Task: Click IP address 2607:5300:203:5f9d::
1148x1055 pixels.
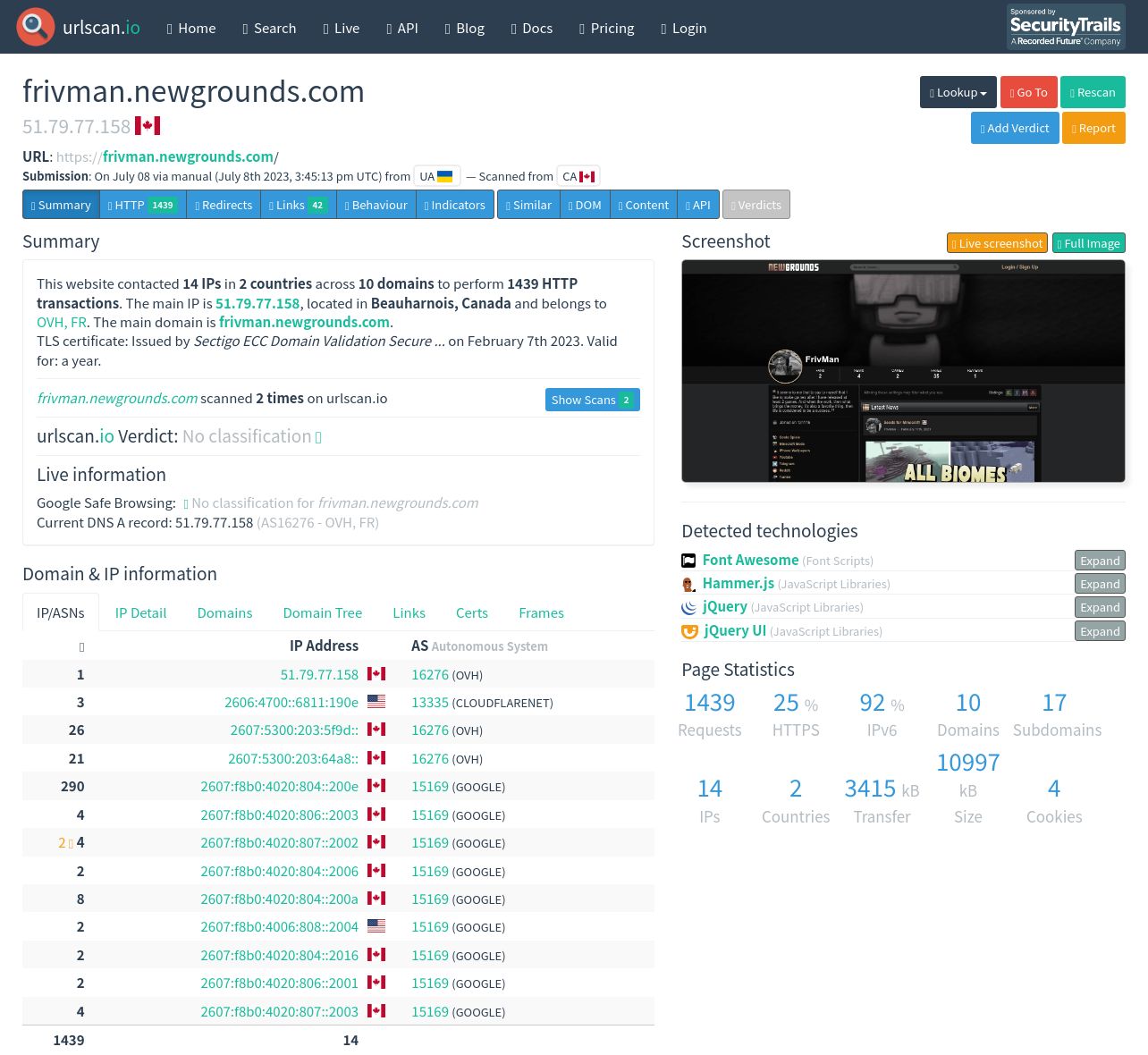Action: (294, 730)
